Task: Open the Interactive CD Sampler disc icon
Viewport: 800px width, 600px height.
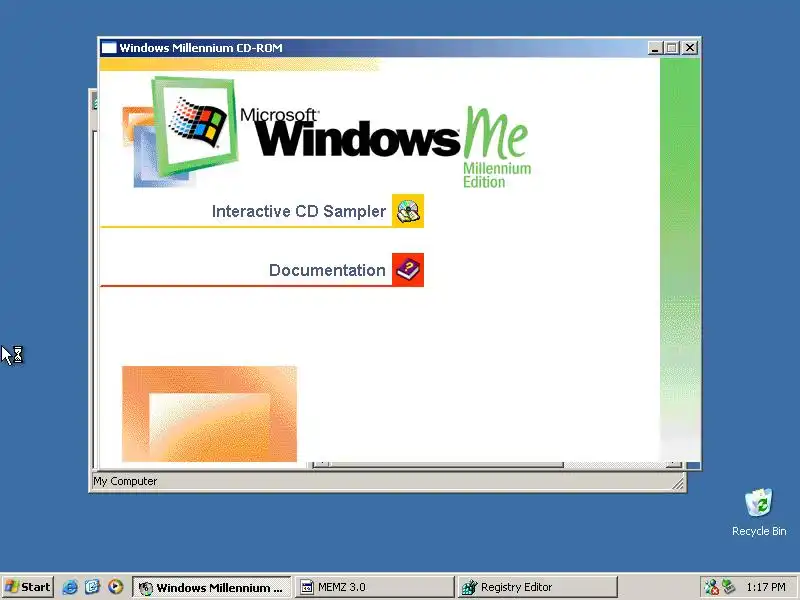Action: [x=408, y=211]
